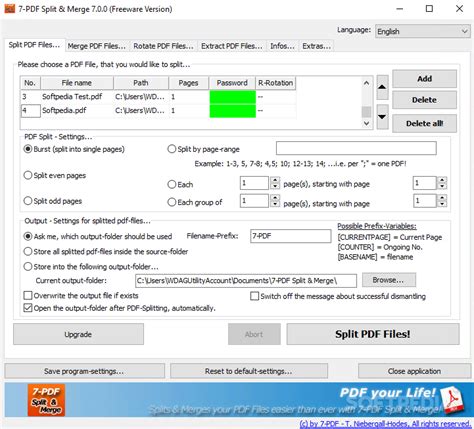Click the No. column header

(x=30, y=83)
